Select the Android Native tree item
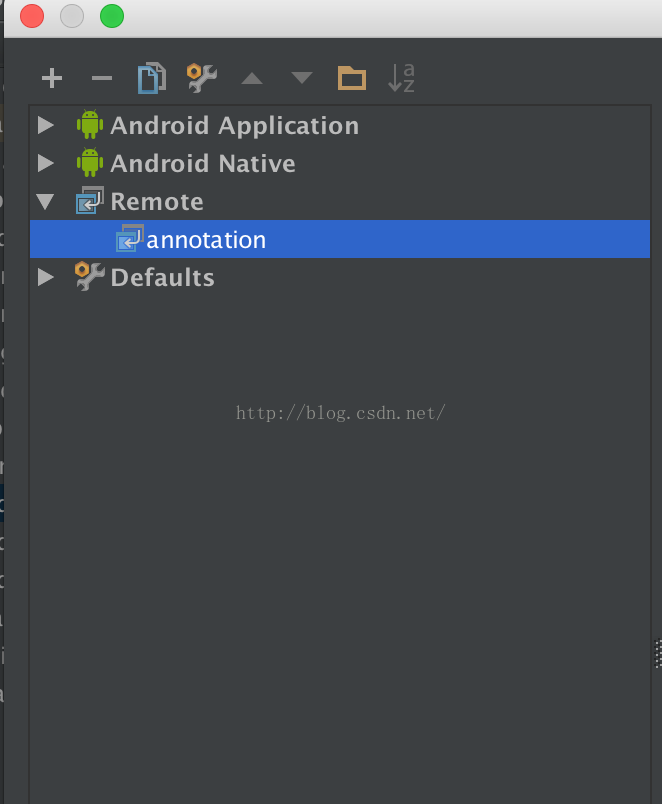 (203, 164)
